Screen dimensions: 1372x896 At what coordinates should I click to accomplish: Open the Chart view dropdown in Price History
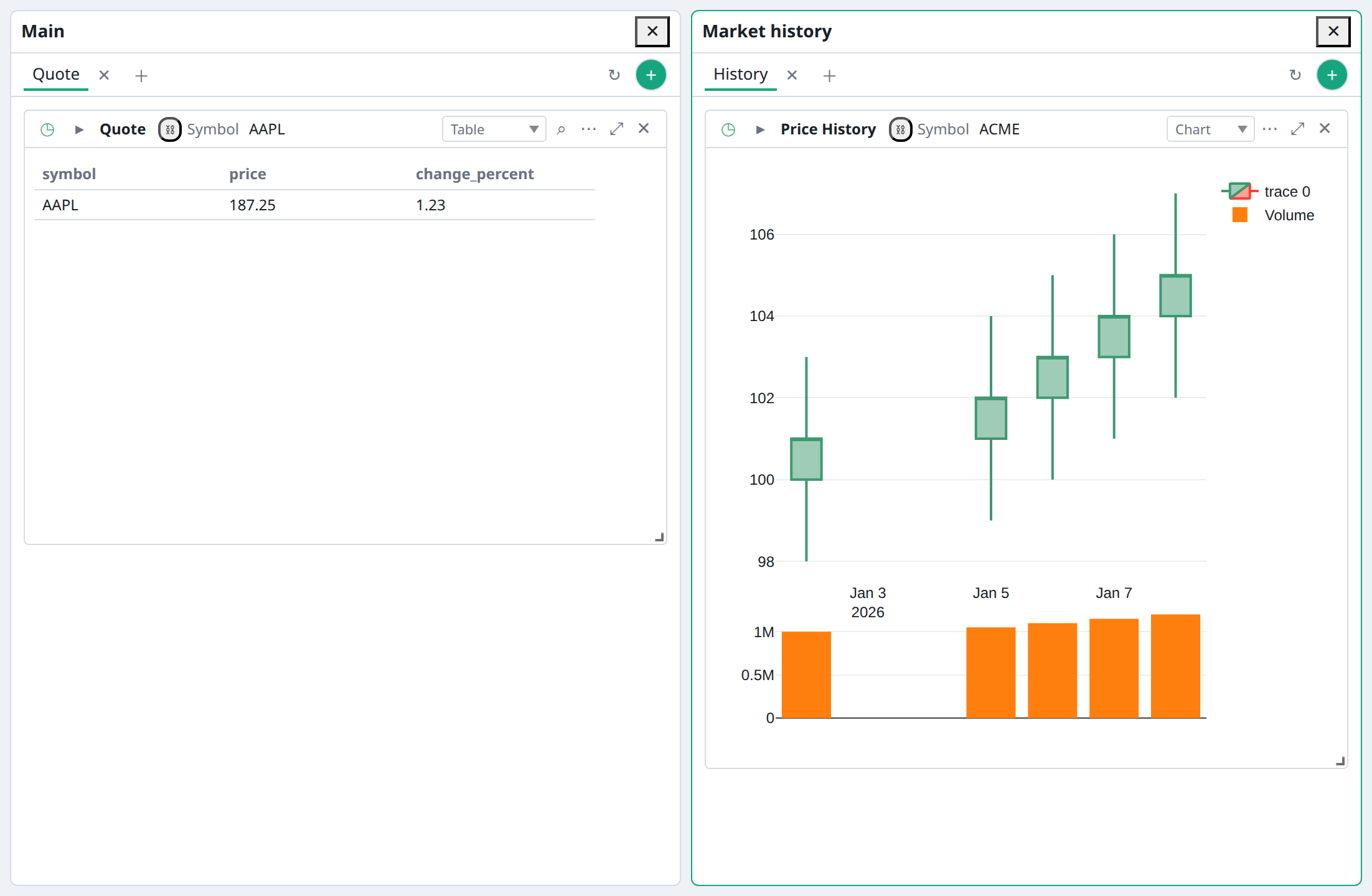[x=1210, y=129]
